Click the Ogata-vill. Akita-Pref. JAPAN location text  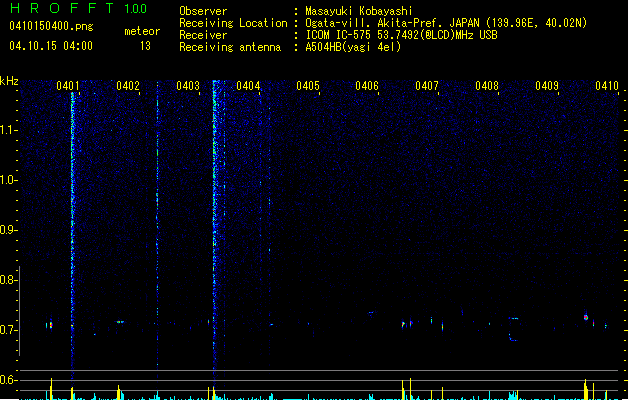click(x=446, y=23)
